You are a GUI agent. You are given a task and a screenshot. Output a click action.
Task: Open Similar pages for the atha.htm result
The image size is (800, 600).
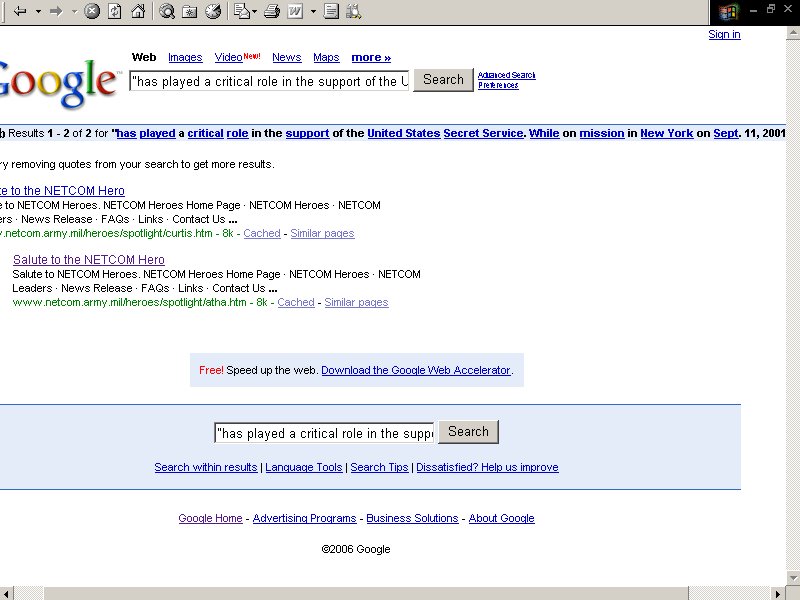[x=356, y=302]
